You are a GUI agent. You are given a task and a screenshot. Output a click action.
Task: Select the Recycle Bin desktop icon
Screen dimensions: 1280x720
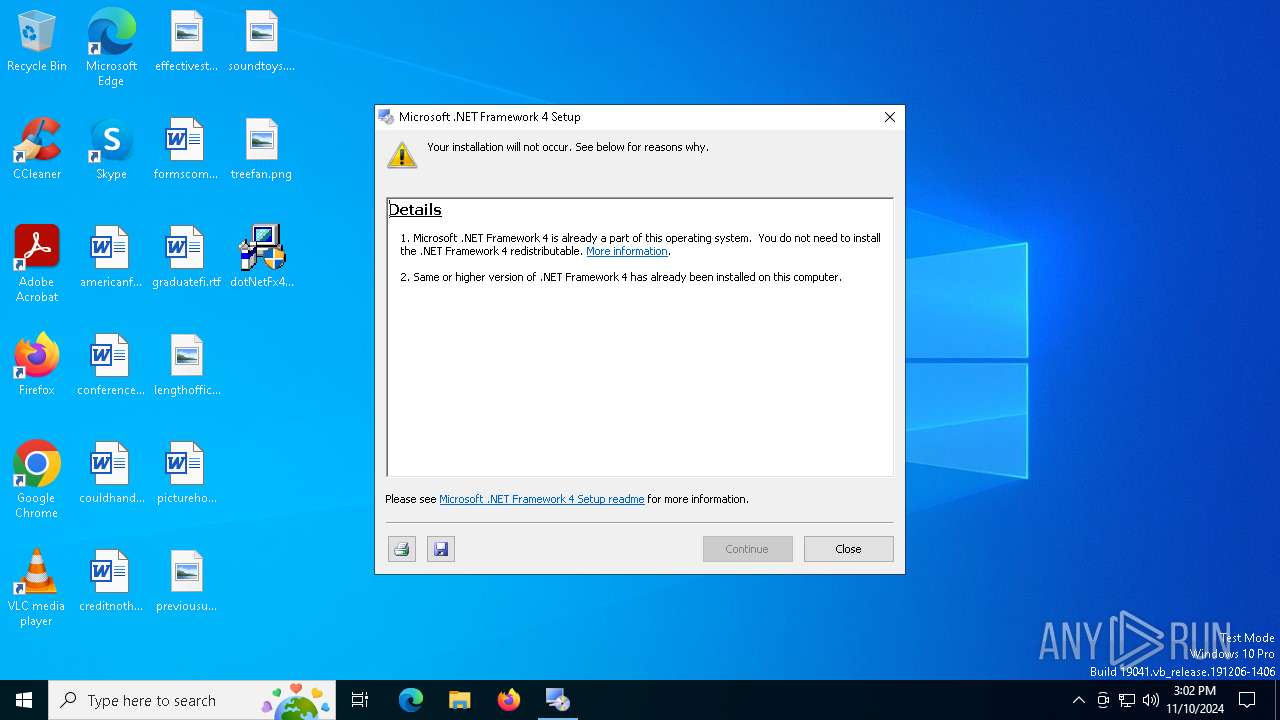37,42
